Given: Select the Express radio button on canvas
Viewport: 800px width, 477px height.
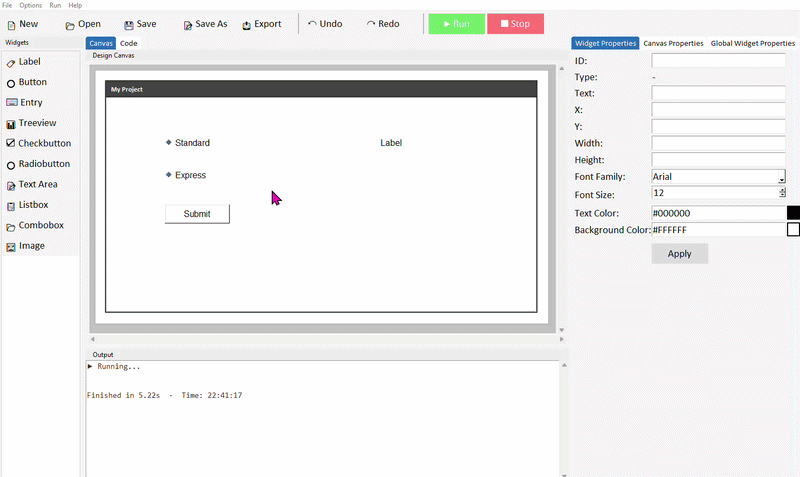Looking at the screenshot, I should [x=186, y=175].
